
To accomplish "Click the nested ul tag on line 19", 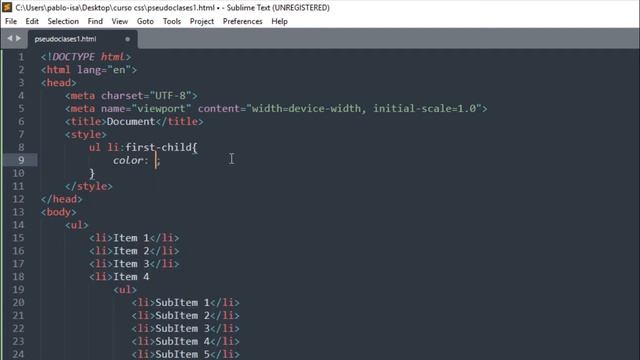I will 125,290.
